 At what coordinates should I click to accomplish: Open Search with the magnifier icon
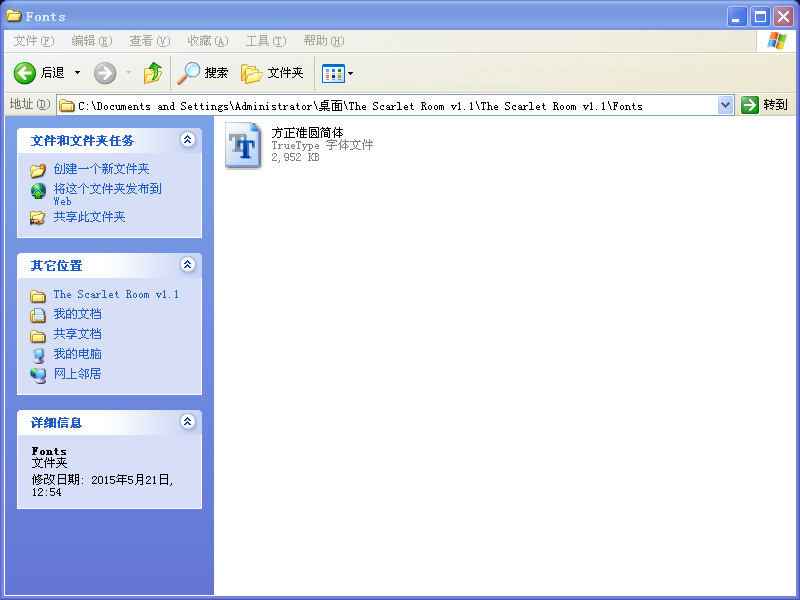pyautogui.click(x=188, y=73)
